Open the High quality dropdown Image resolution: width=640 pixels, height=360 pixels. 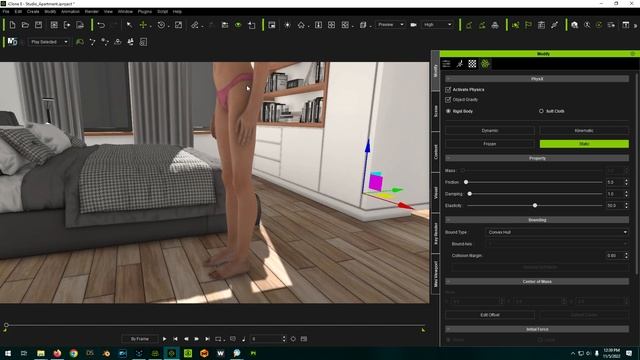(x=438, y=25)
